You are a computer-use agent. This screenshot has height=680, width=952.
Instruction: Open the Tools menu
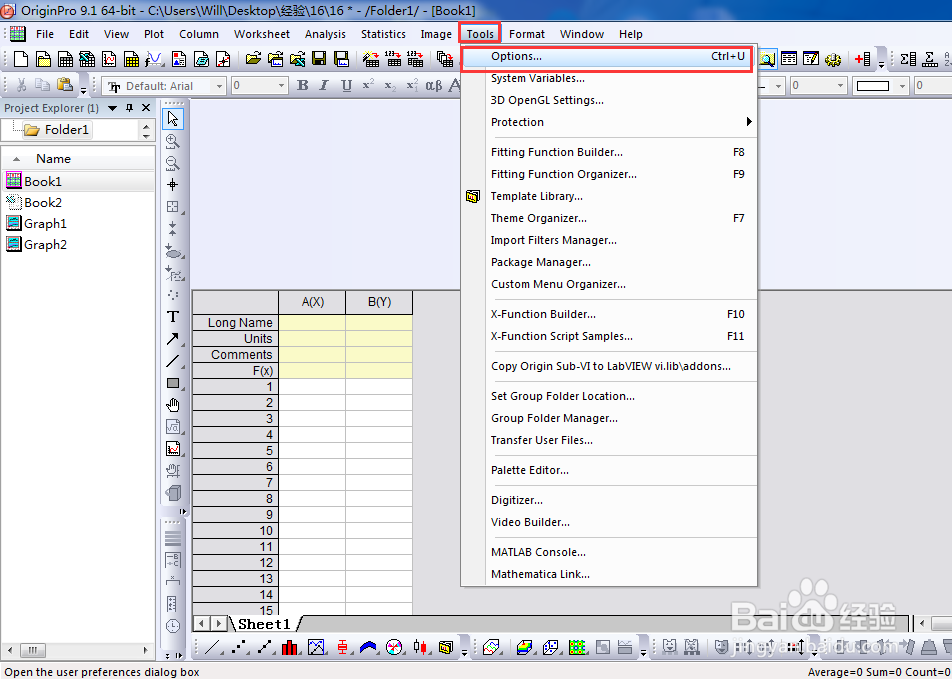click(480, 34)
